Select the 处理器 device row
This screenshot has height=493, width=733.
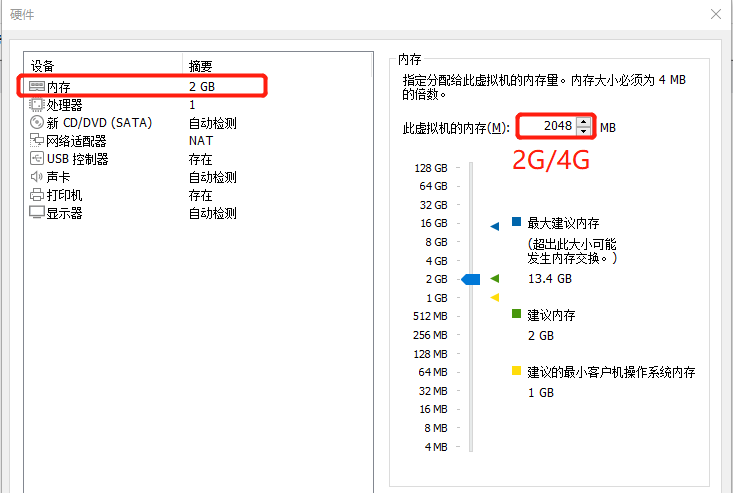click(199, 105)
